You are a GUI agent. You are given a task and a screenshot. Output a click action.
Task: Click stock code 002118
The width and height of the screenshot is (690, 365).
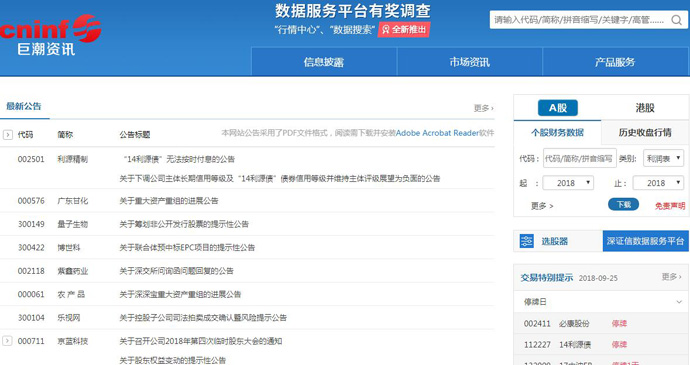pos(31,271)
